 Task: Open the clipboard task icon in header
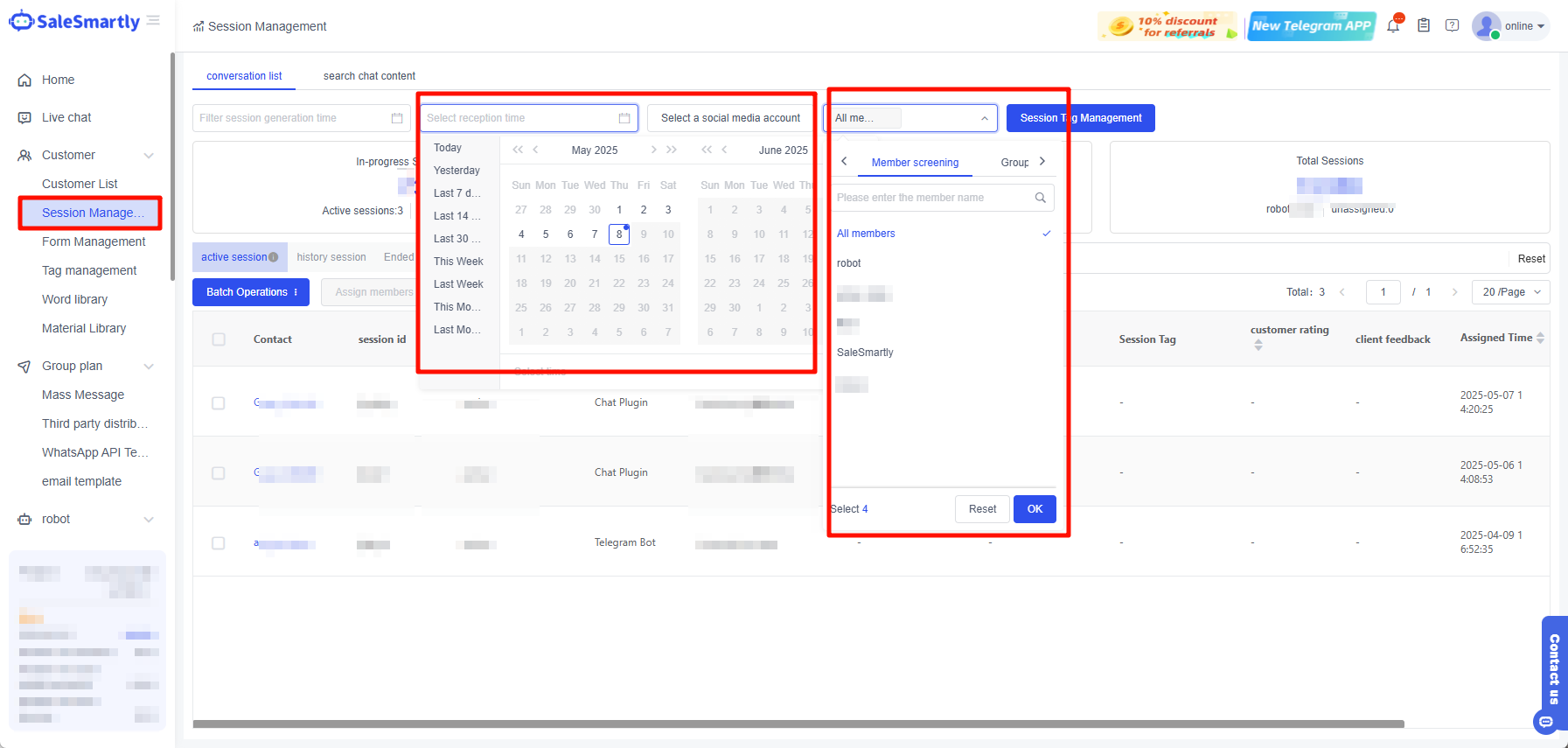1424,26
